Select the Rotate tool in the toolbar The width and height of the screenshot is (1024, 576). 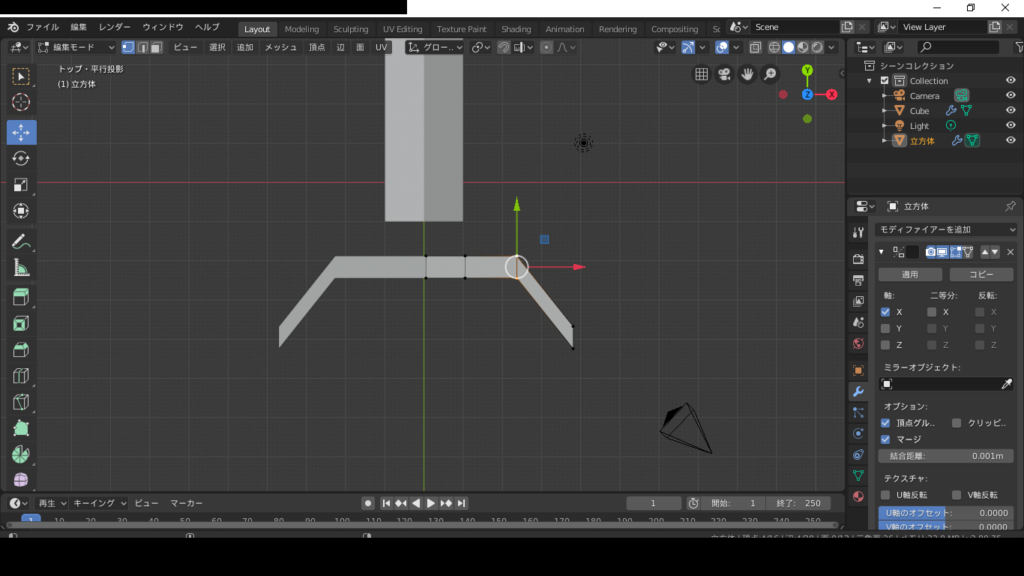point(21,159)
